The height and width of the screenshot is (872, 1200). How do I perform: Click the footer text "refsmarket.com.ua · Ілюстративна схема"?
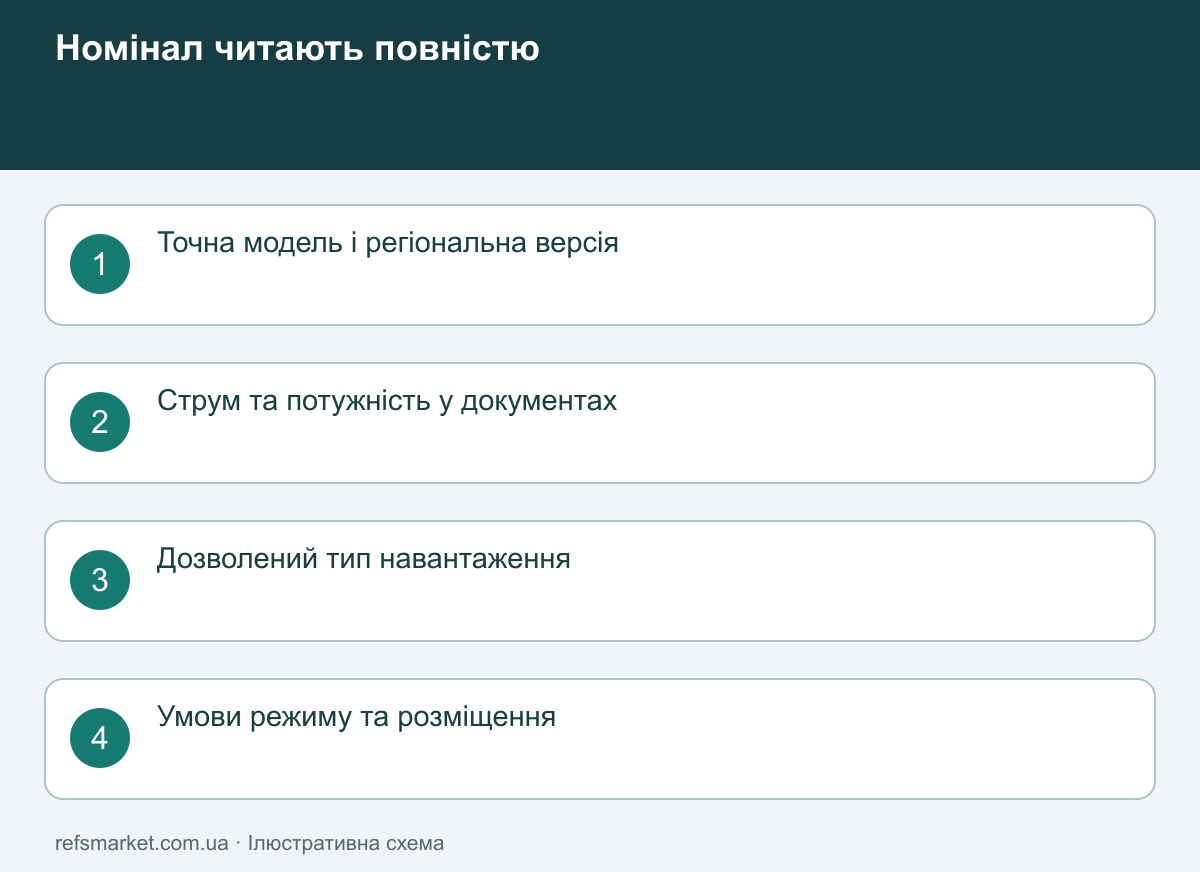(x=250, y=843)
